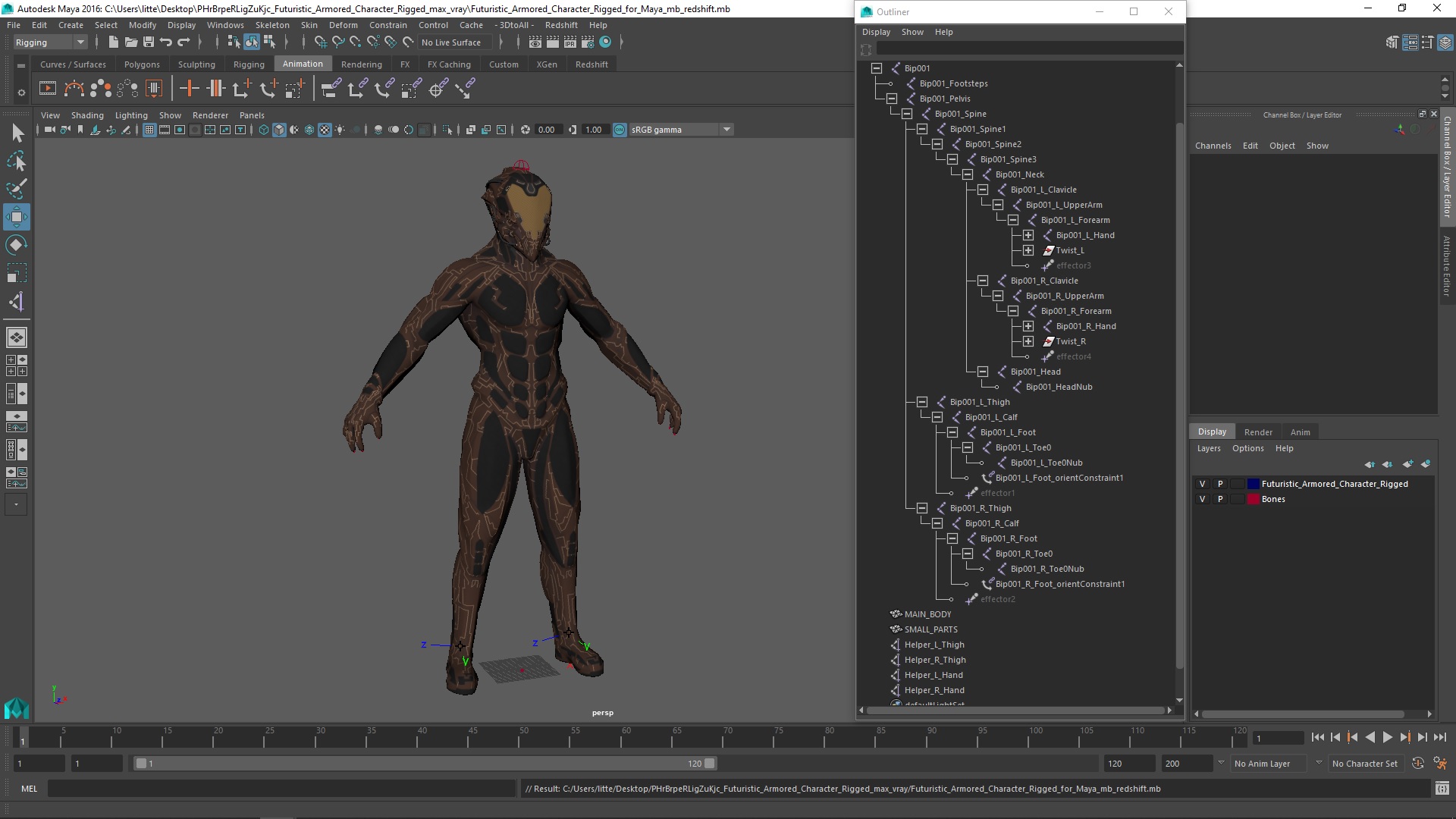Expand the Bip001_L_Hand node

(x=1028, y=235)
